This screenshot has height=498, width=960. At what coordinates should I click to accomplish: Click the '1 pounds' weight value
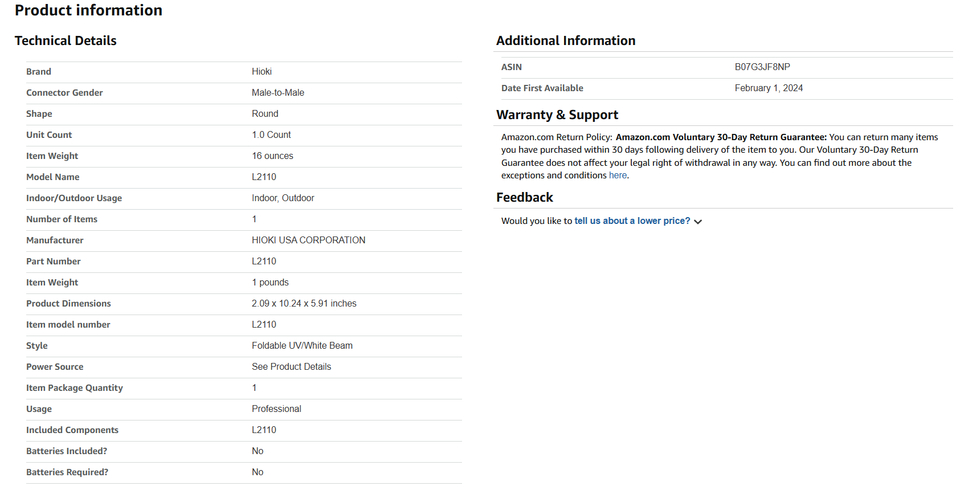coord(270,282)
